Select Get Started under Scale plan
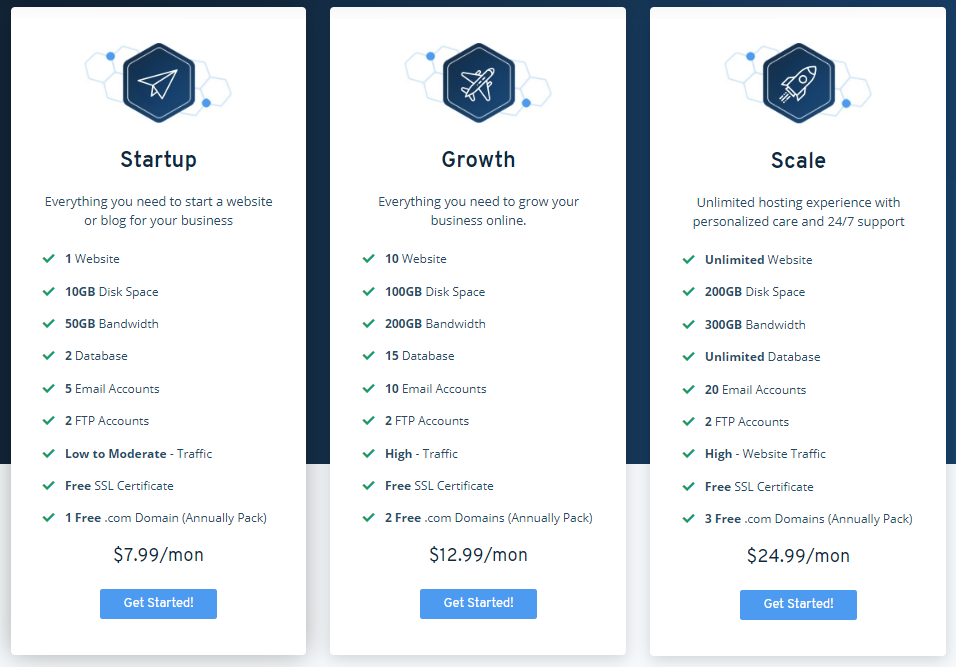The image size is (956, 667). [799, 605]
